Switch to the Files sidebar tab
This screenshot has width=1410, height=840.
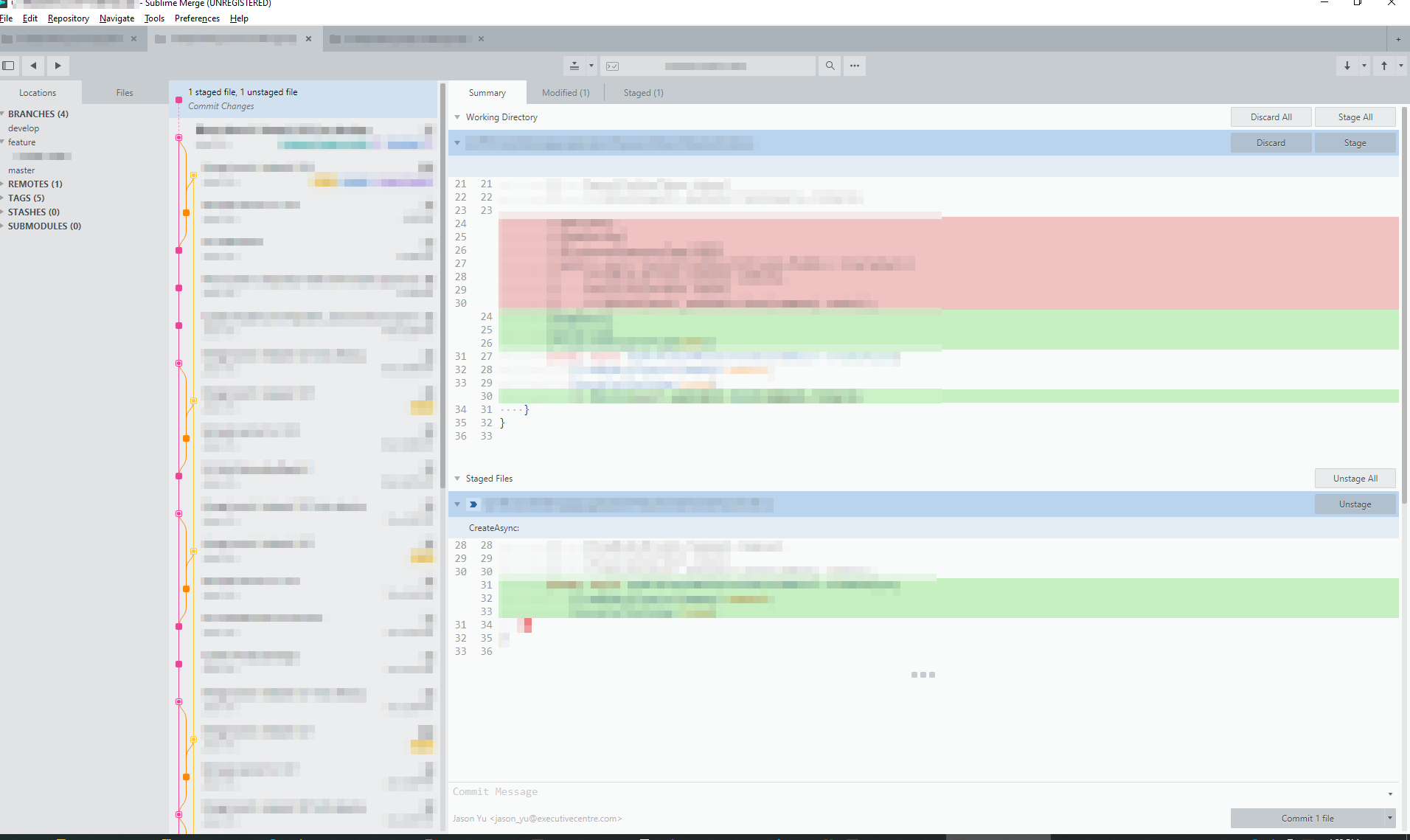pyautogui.click(x=124, y=92)
